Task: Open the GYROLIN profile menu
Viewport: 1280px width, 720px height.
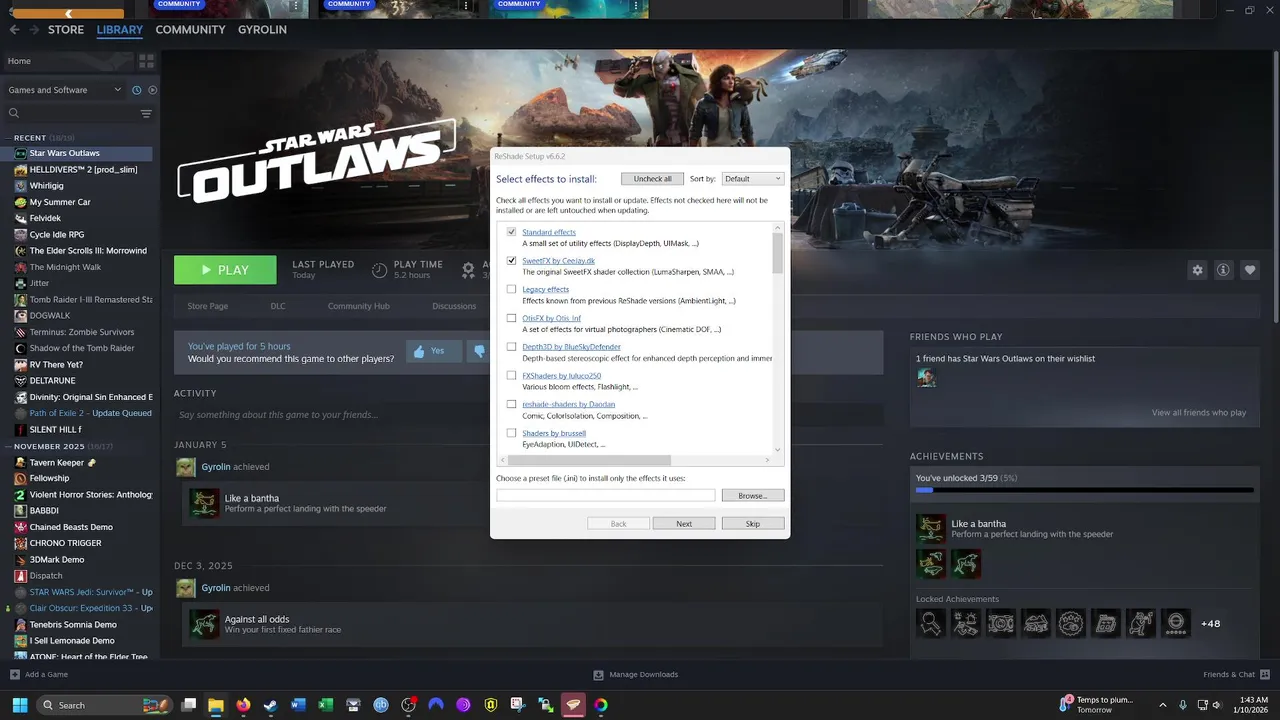Action: (x=262, y=30)
